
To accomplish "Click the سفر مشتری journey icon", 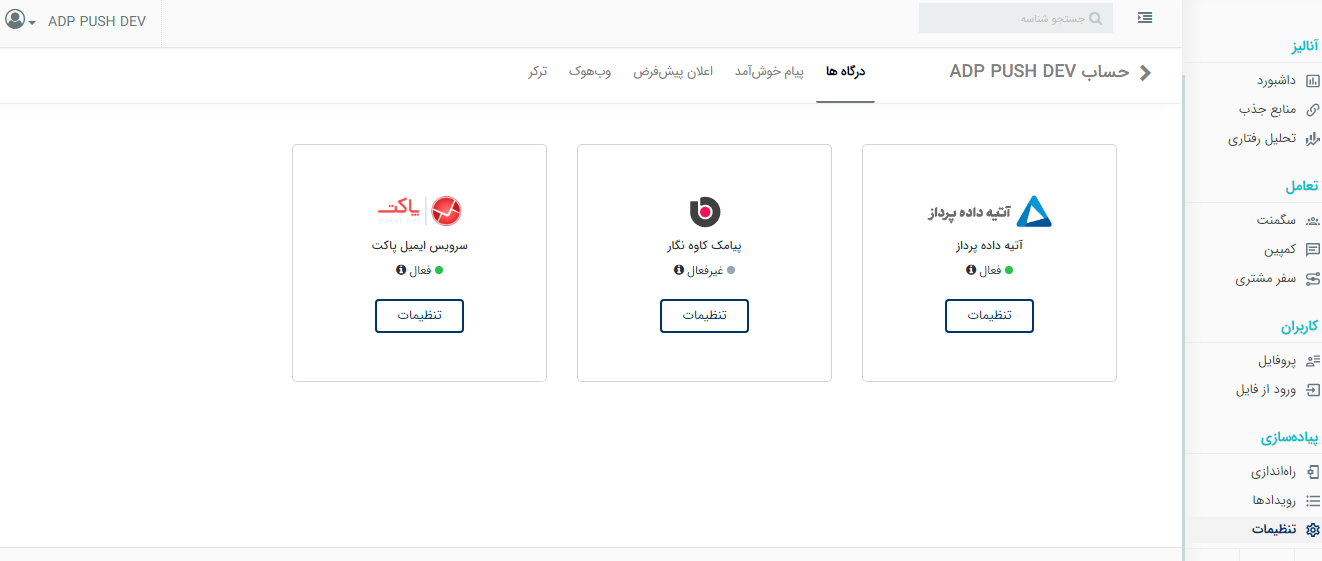I will click(1312, 279).
